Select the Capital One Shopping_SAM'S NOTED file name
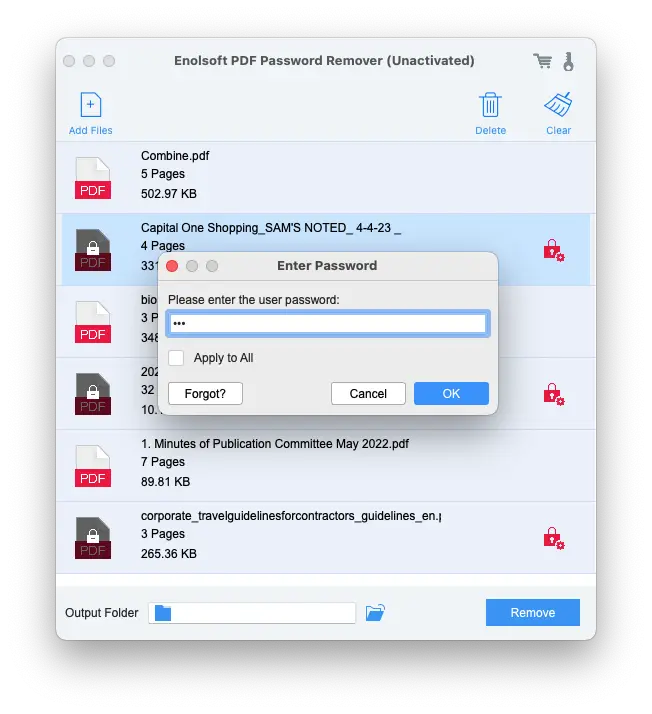 tap(271, 228)
